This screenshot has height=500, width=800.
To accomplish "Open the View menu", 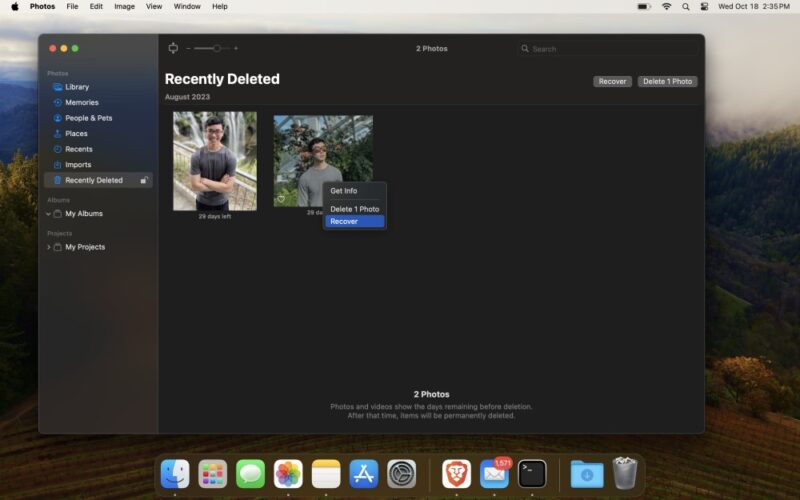I will click(x=154, y=7).
